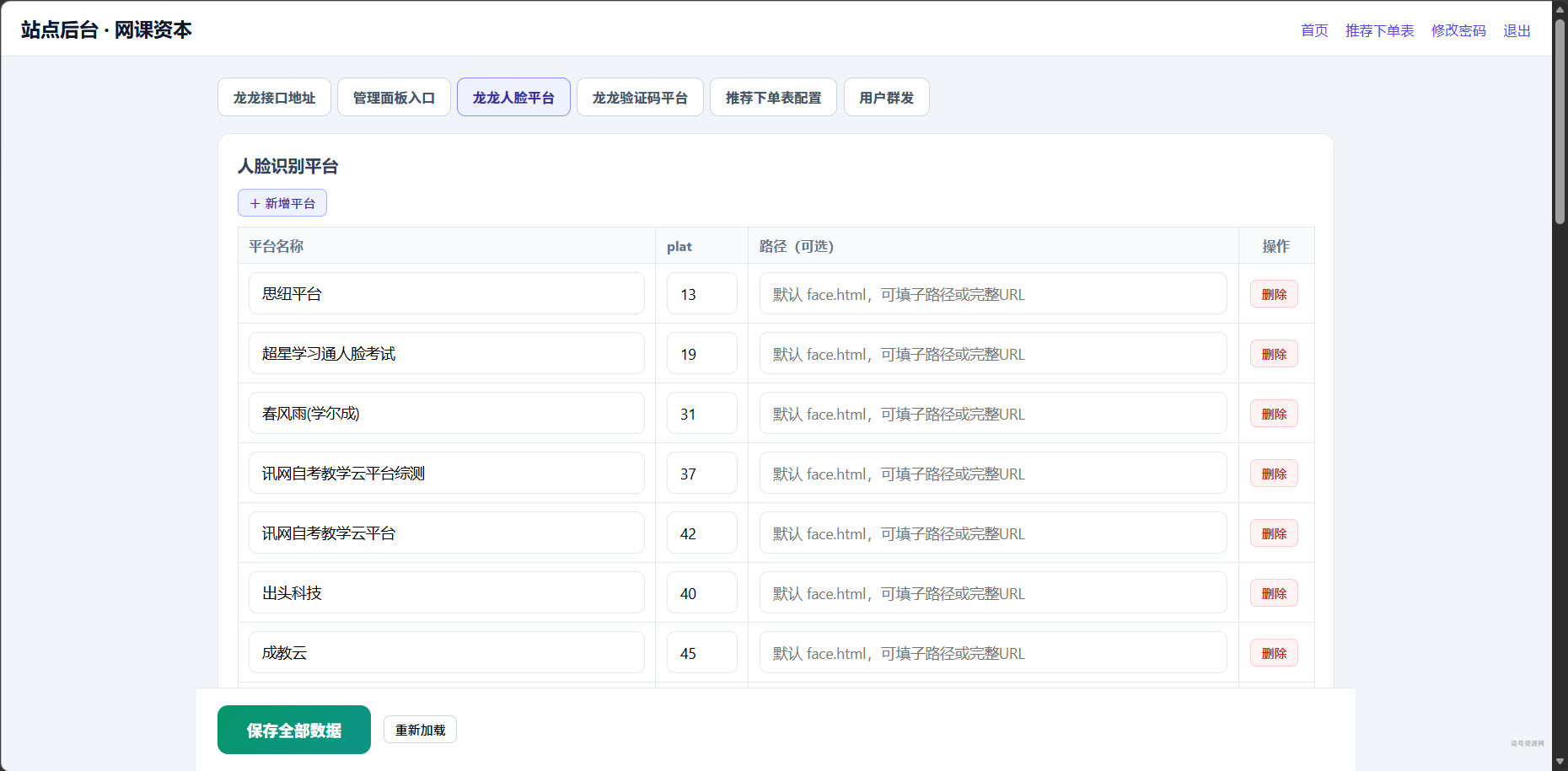Open the 用户群发 tab
Image resolution: width=1568 pixels, height=771 pixels.
click(x=886, y=98)
